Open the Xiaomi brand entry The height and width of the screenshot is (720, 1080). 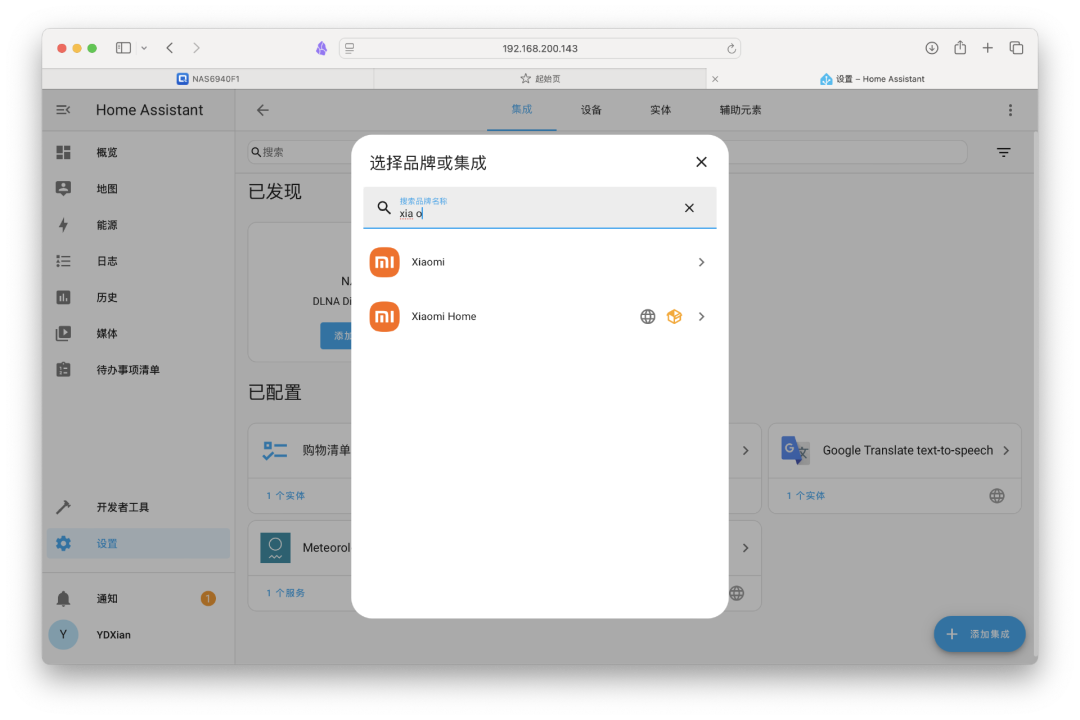point(539,262)
